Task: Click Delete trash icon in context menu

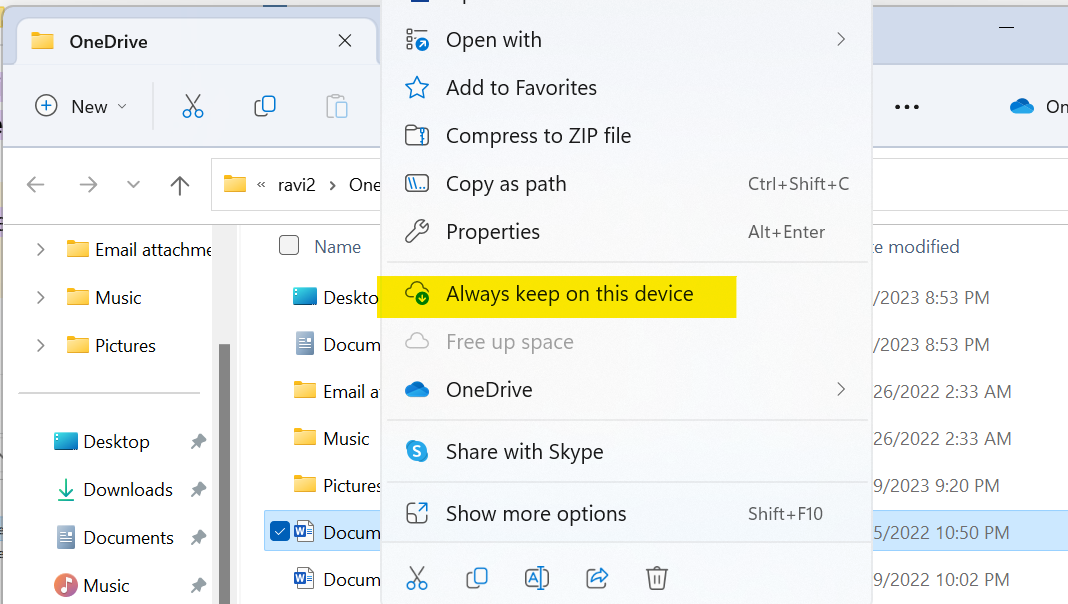Action: pos(657,578)
